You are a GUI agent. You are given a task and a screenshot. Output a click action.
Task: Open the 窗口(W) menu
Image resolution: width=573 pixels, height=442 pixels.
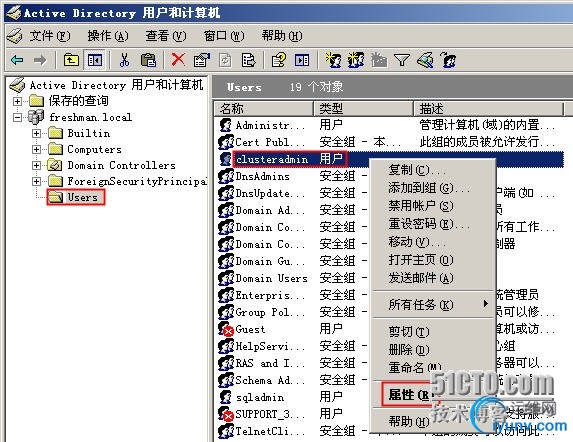coord(224,36)
